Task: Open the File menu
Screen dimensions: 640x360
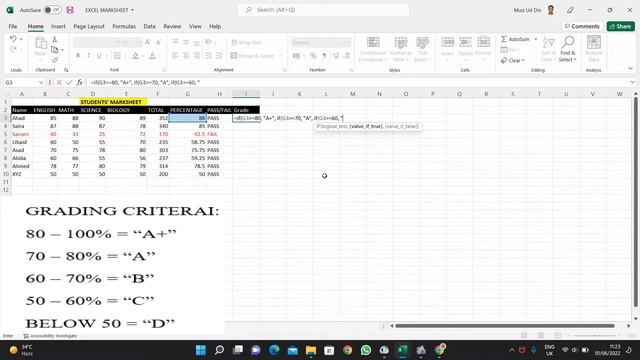Action: [x=13, y=26]
